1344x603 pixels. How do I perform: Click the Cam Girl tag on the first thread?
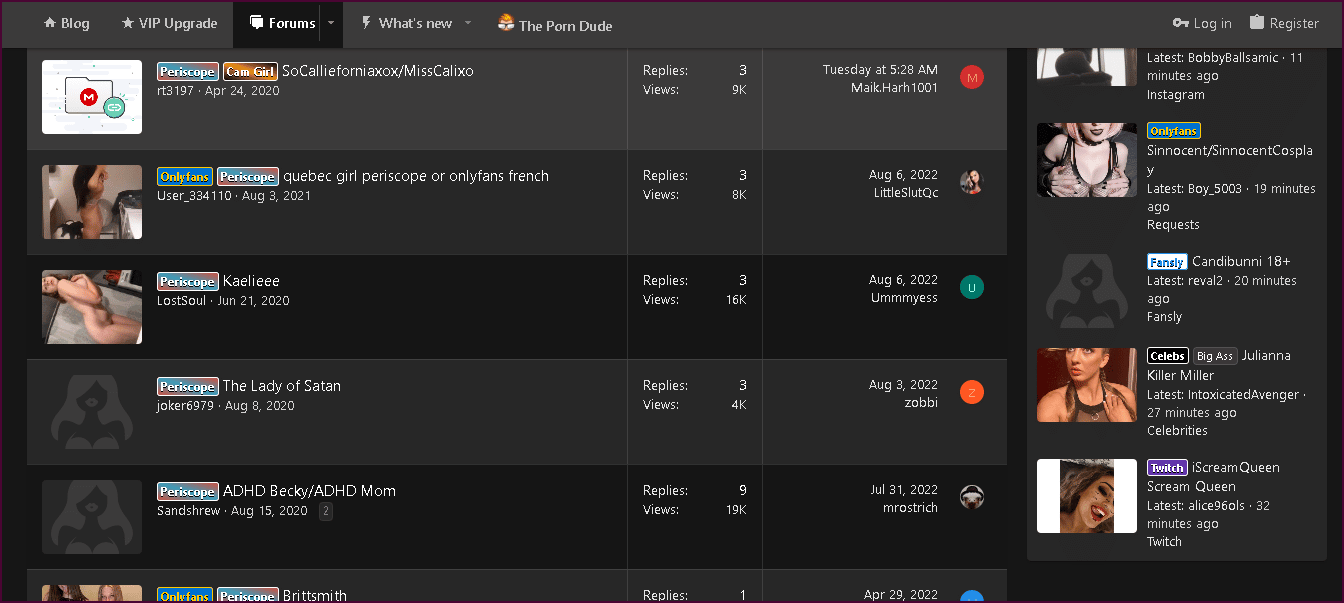(250, 72)
